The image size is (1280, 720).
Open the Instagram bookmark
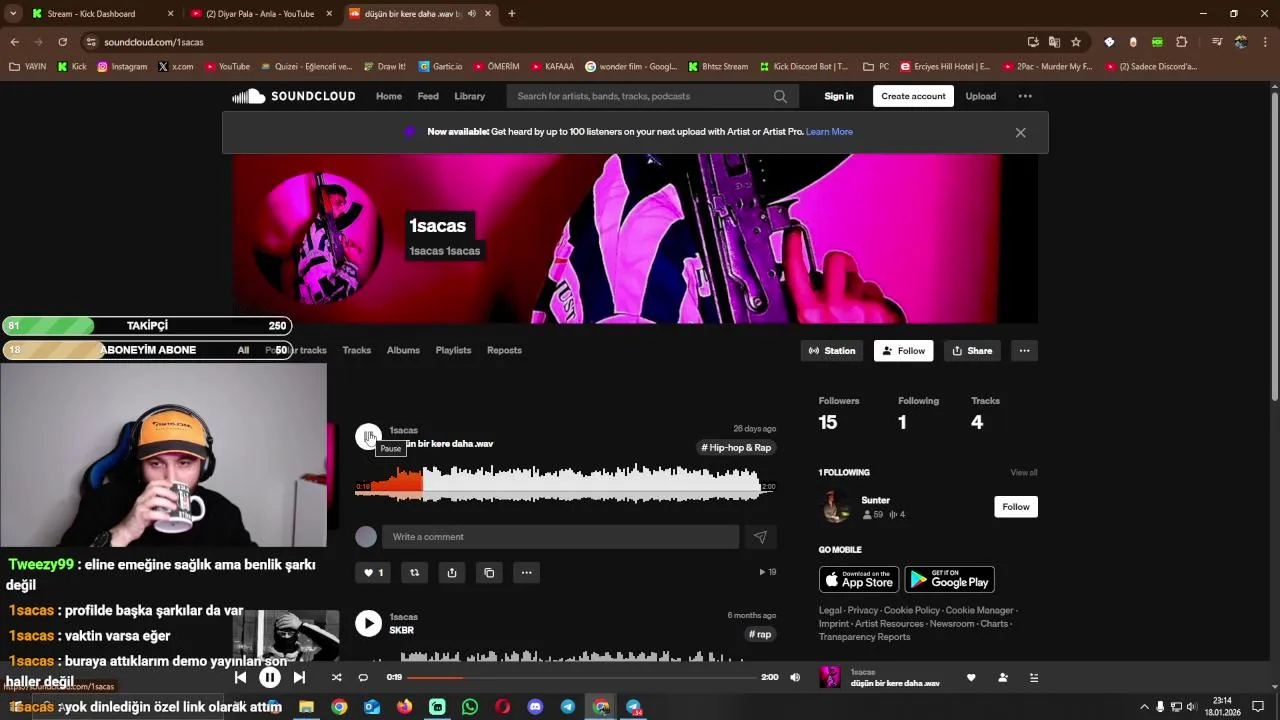(122, 67)
